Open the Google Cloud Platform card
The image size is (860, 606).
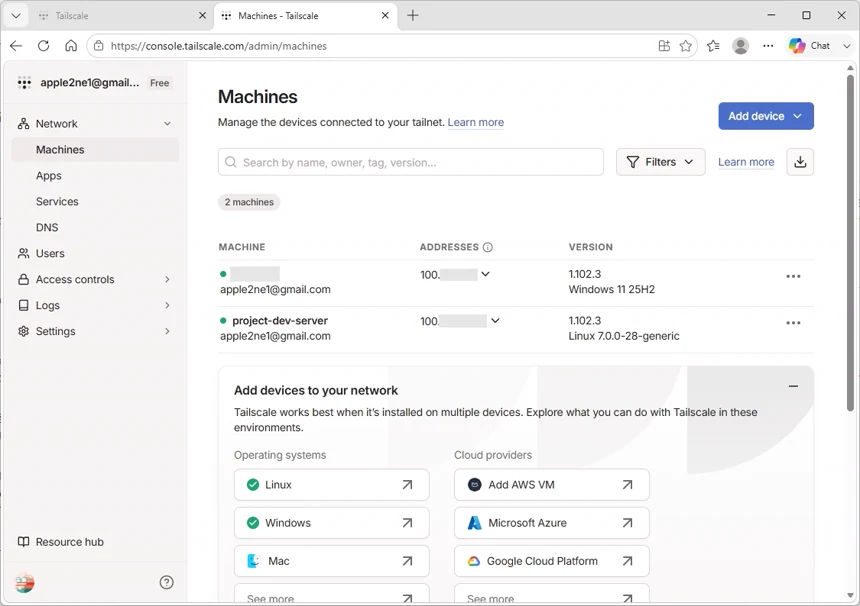(551, 561)
